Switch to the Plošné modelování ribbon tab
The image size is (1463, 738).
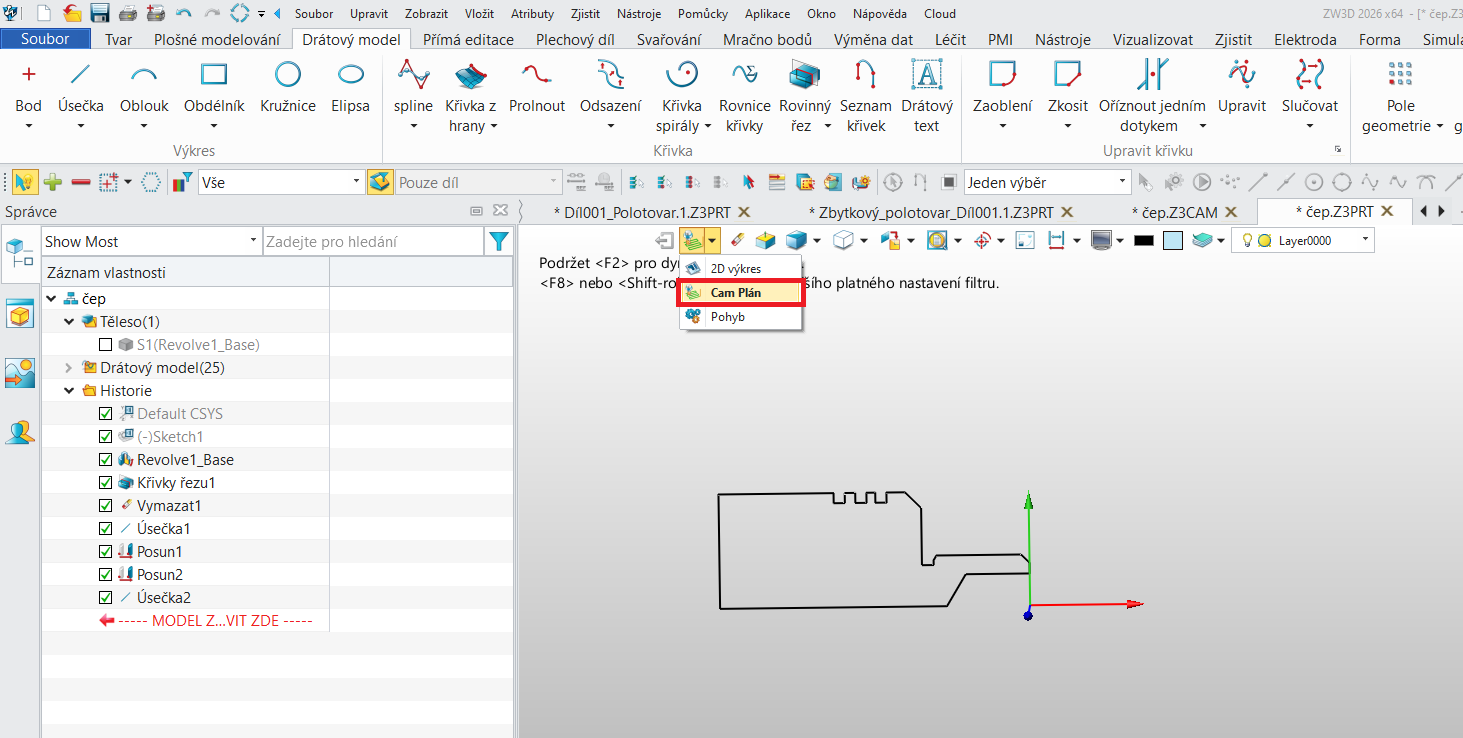[x=217, y=40]
